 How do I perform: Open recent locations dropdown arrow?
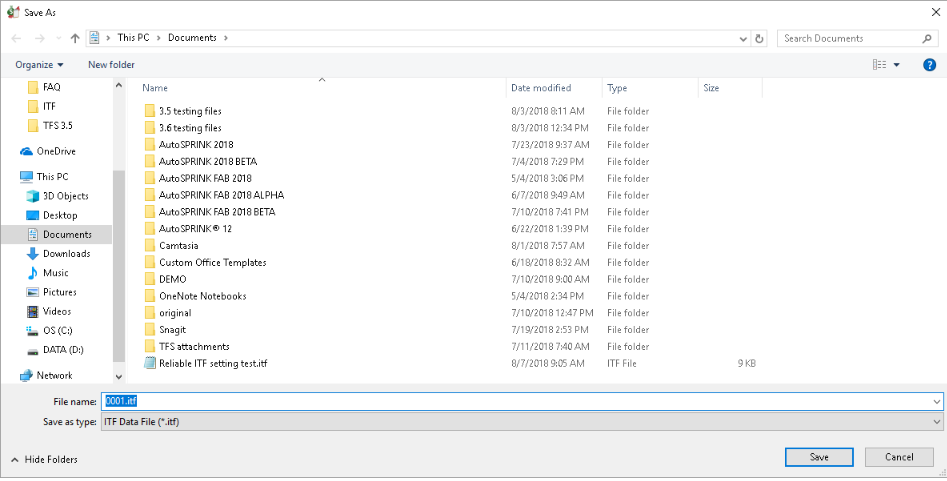coord(59,38)
